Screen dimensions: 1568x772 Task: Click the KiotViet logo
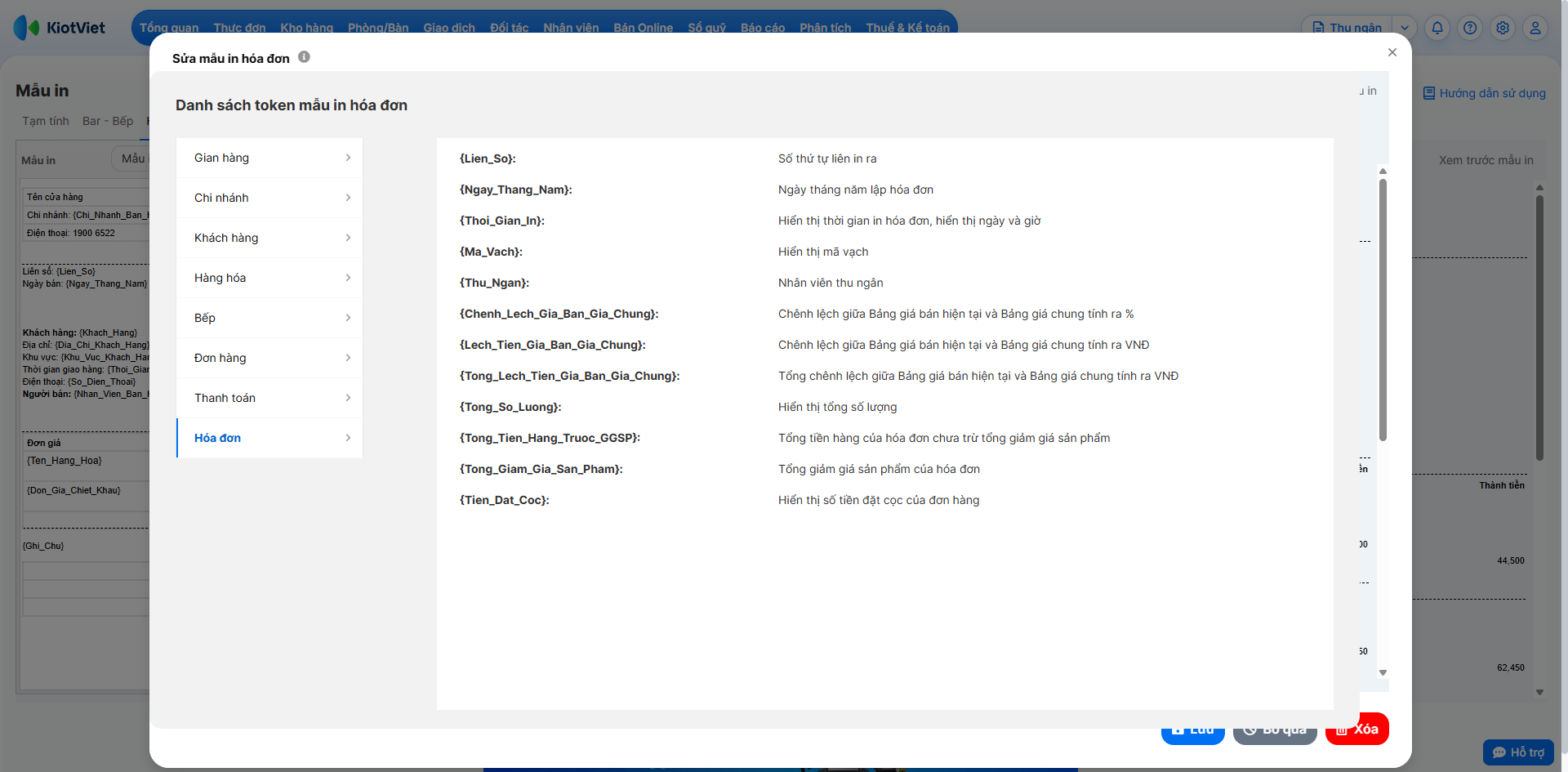tap(60, 28)
